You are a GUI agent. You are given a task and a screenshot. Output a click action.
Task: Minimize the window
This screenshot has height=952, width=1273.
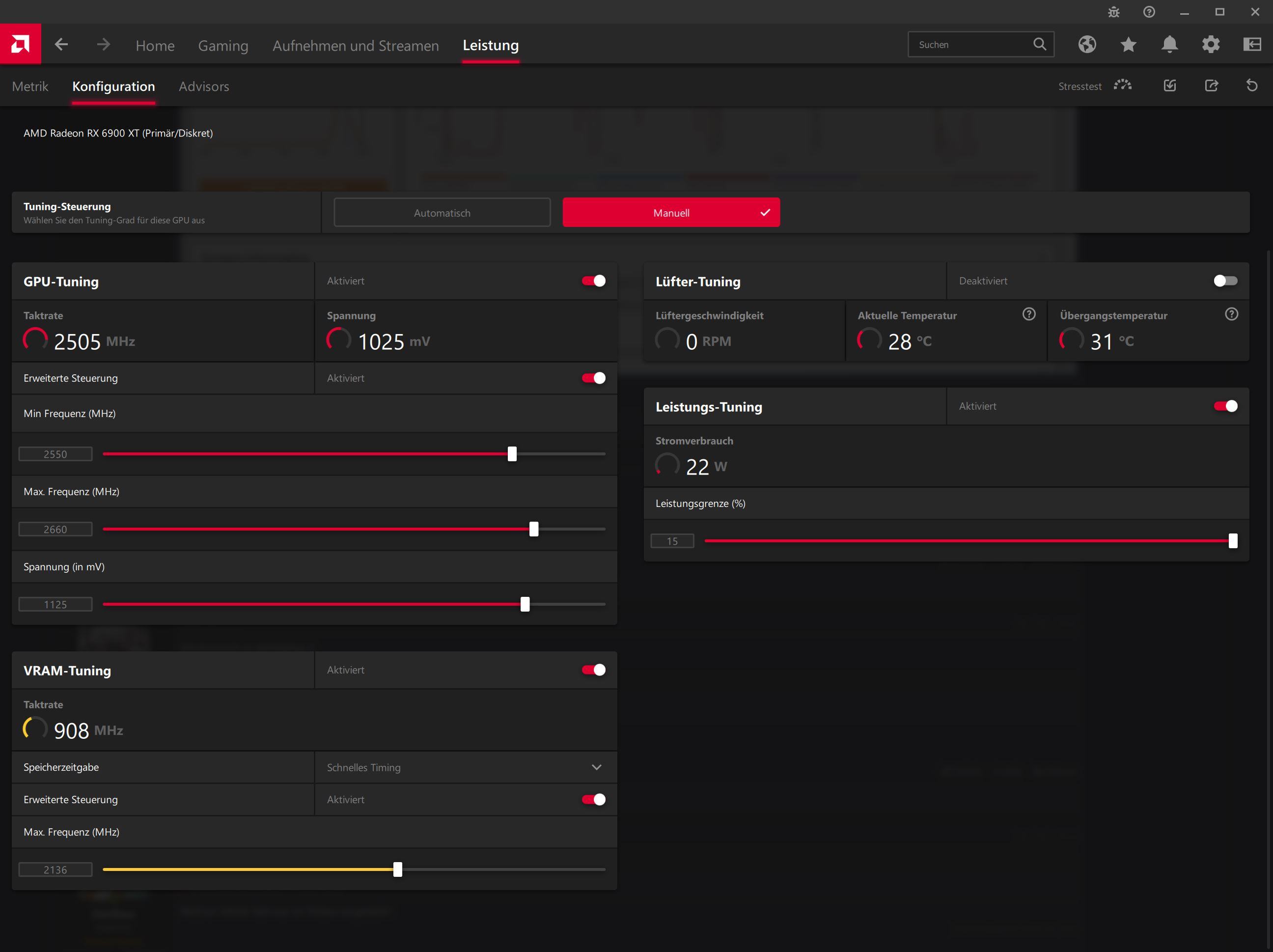pos(1184,12)
